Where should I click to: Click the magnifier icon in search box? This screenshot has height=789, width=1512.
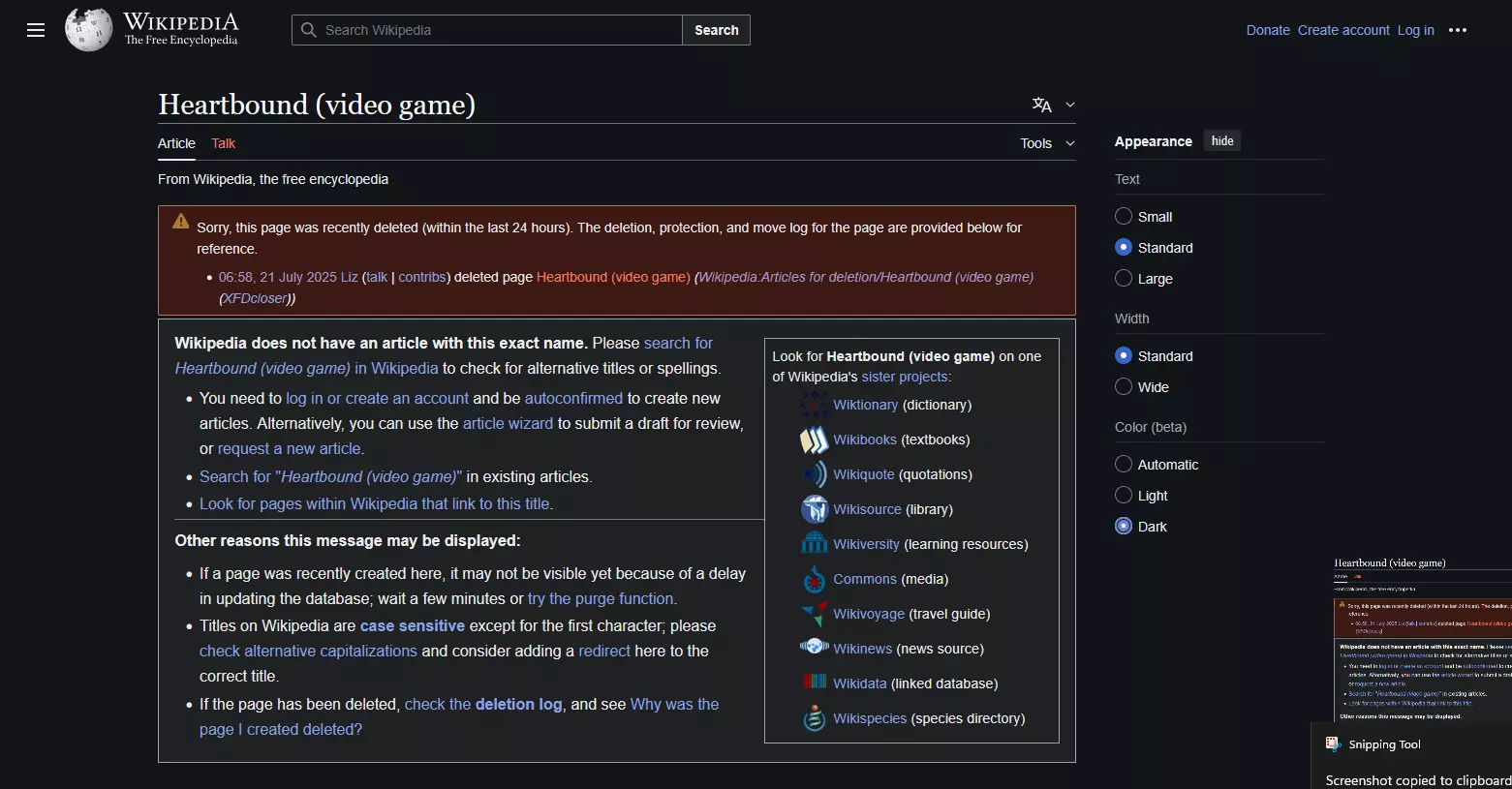[309, 30]
